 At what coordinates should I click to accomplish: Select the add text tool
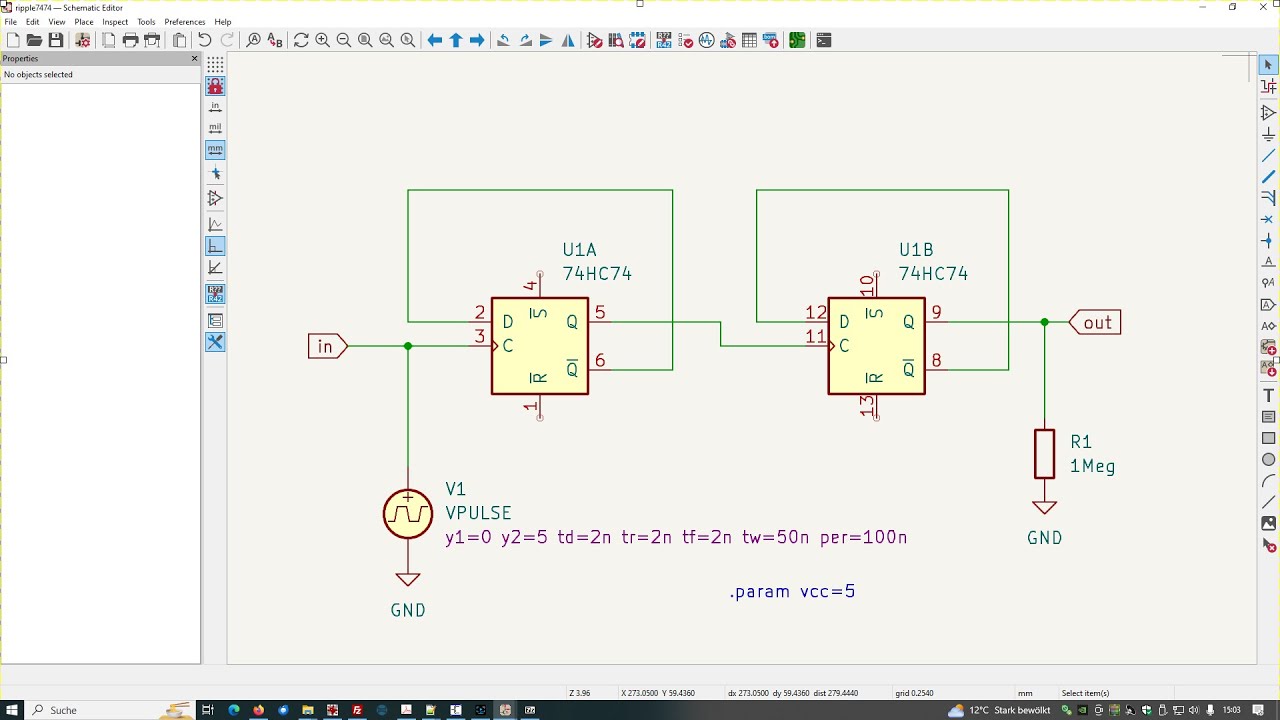pos(1268,395)
